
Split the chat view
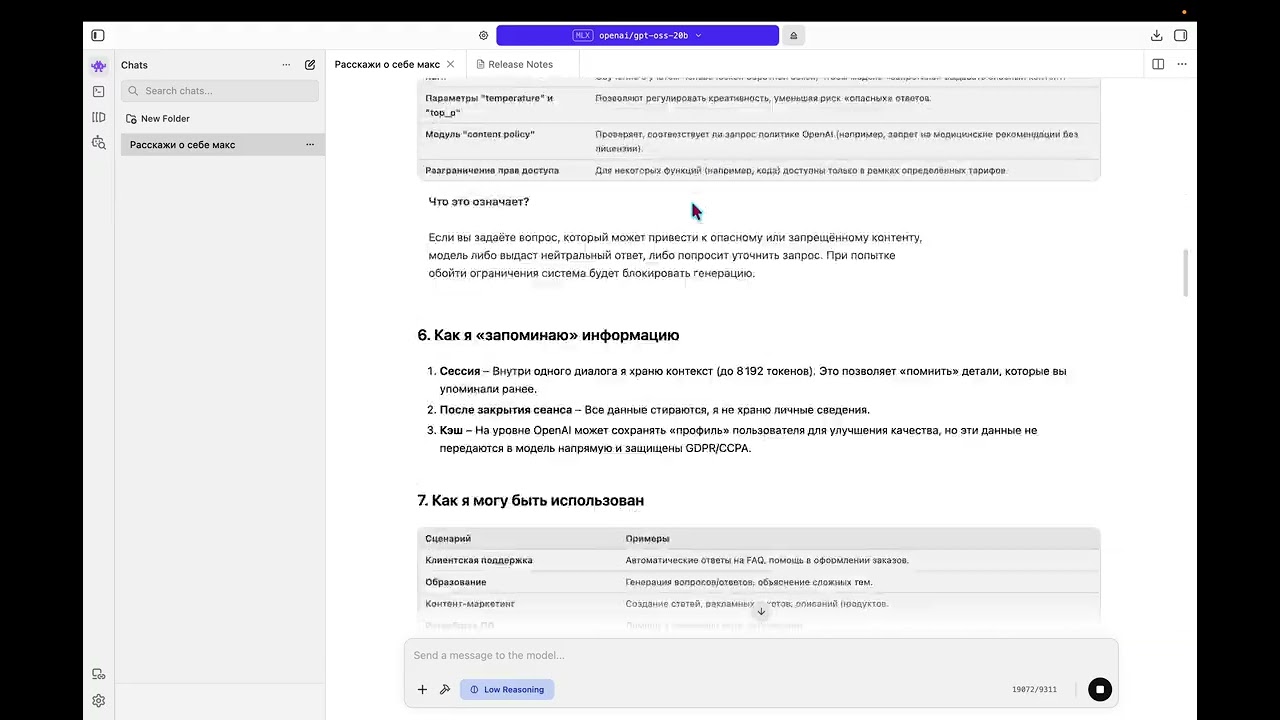(x=1158, y=64)
